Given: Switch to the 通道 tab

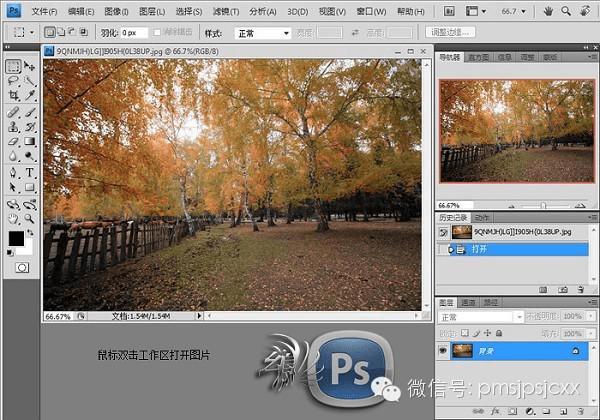Looking at the screenshot, I should click(468, 303).
